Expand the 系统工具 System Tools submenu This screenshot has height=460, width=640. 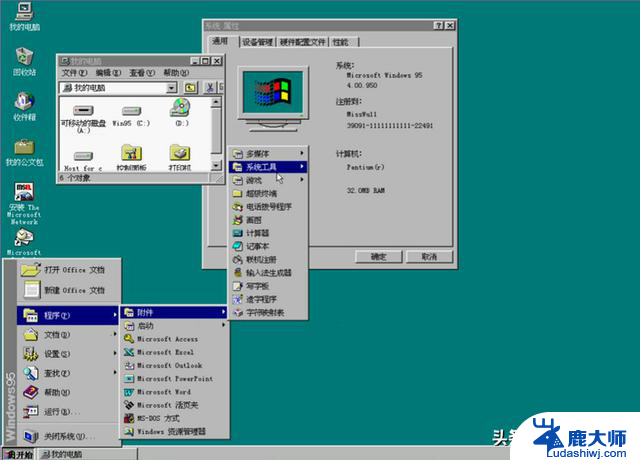tap(268, 167)
